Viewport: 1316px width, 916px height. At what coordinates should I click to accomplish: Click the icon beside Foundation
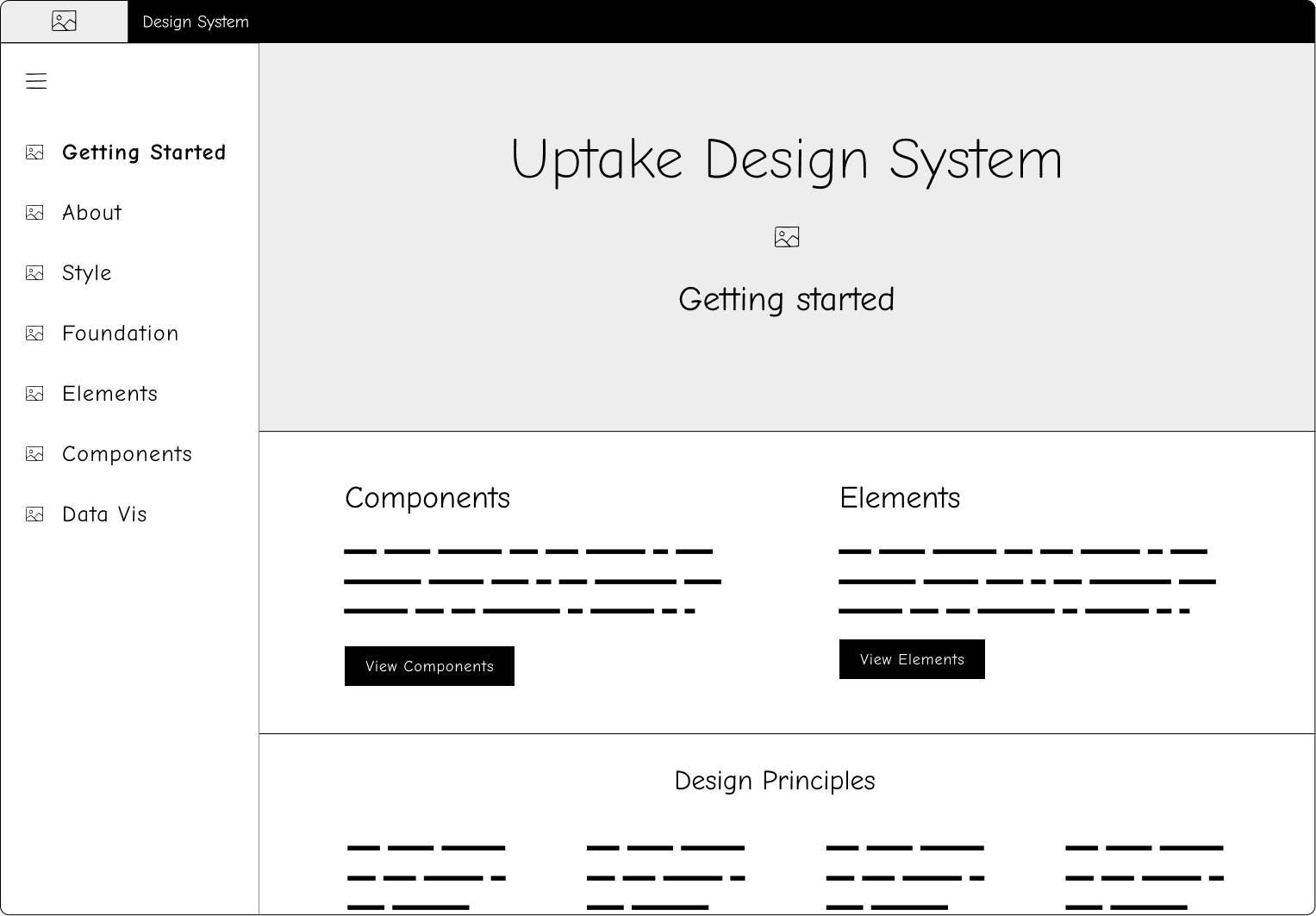[x=34, y=333]
